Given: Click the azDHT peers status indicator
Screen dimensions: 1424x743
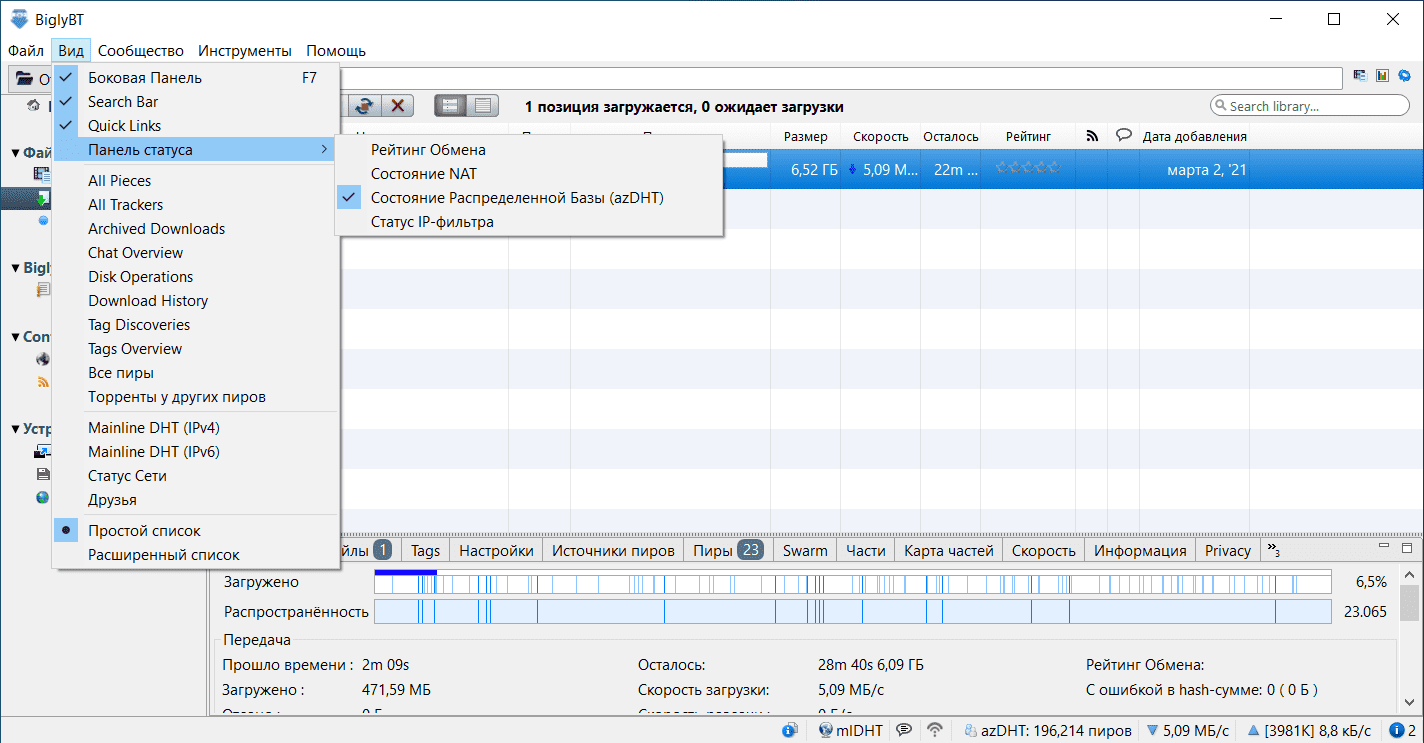Looking at the screenshot, I should pyautogui.click(x=1047, y=730).
